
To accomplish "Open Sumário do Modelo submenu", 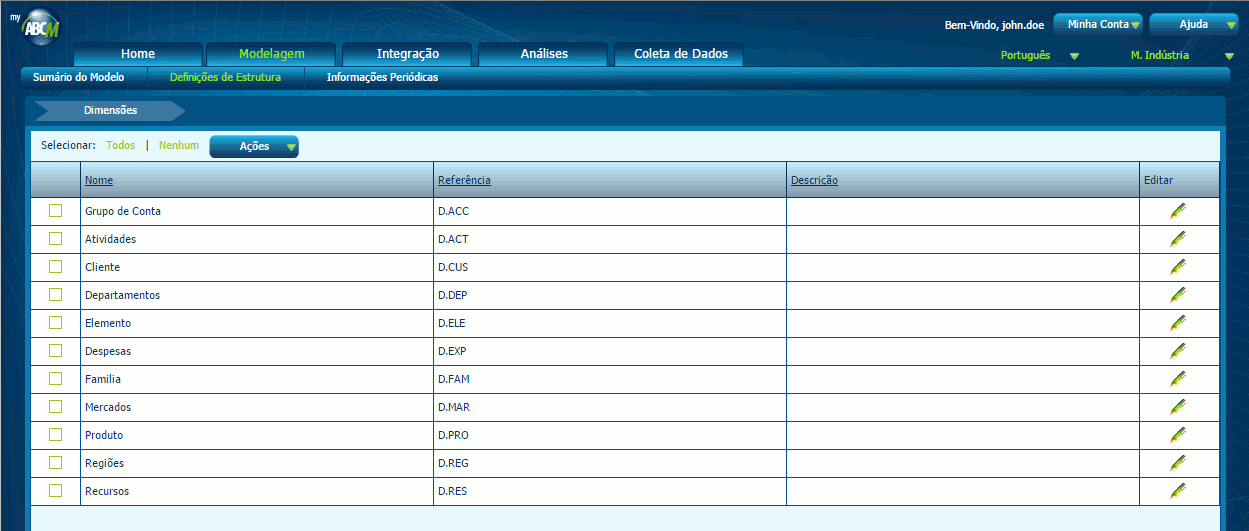I will (79, 77).
